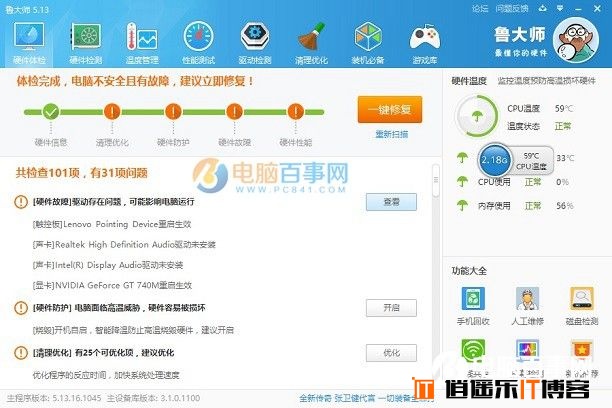Click warning step icon above 硬件防护
The height and width of the screenshot is (408, 612).
(x=173, y=112)
